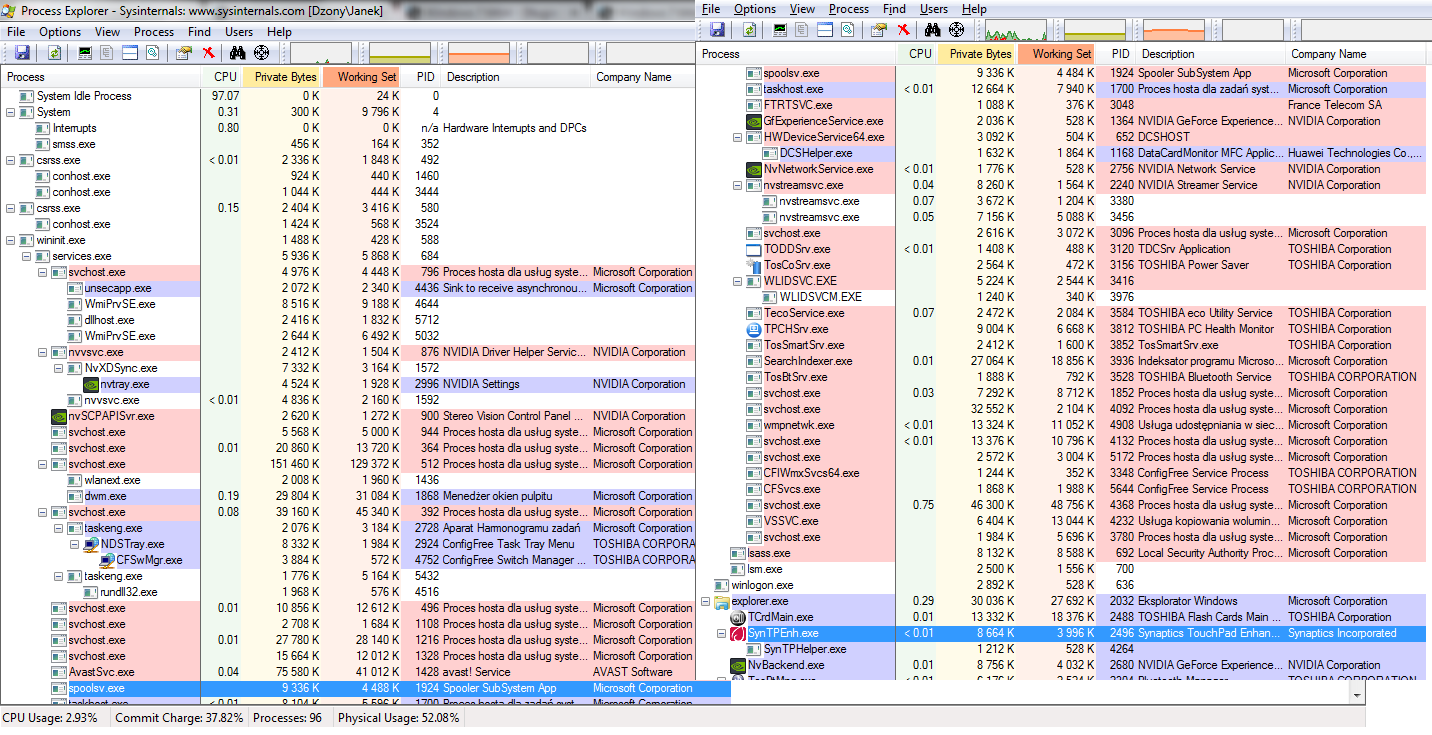Click the Save icon in the right window toolbar
Image resolution: width=1432 pixels, height=735 pixels.
[x=717, y=30]
